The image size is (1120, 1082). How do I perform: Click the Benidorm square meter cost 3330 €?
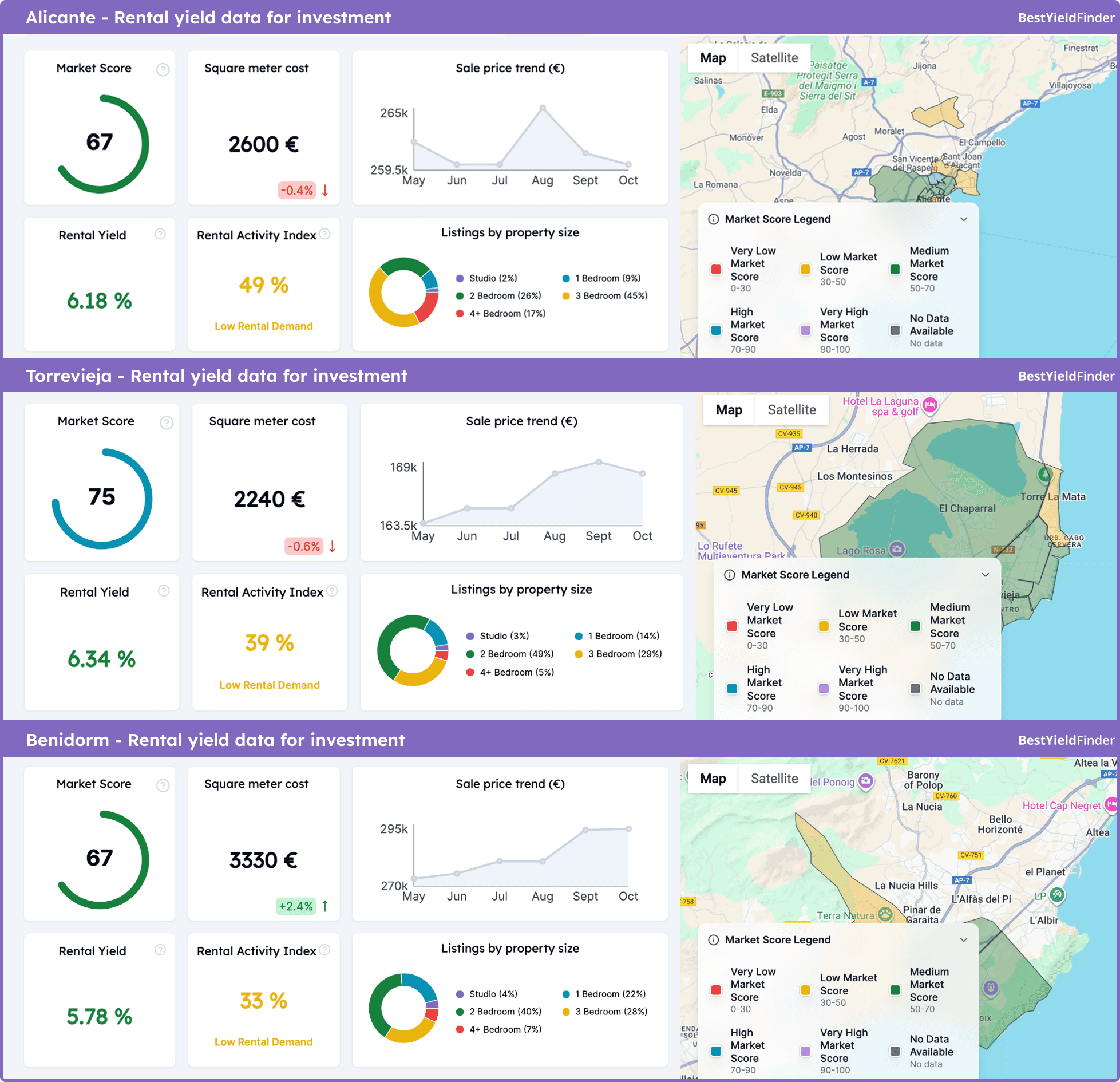click(264, 860)
